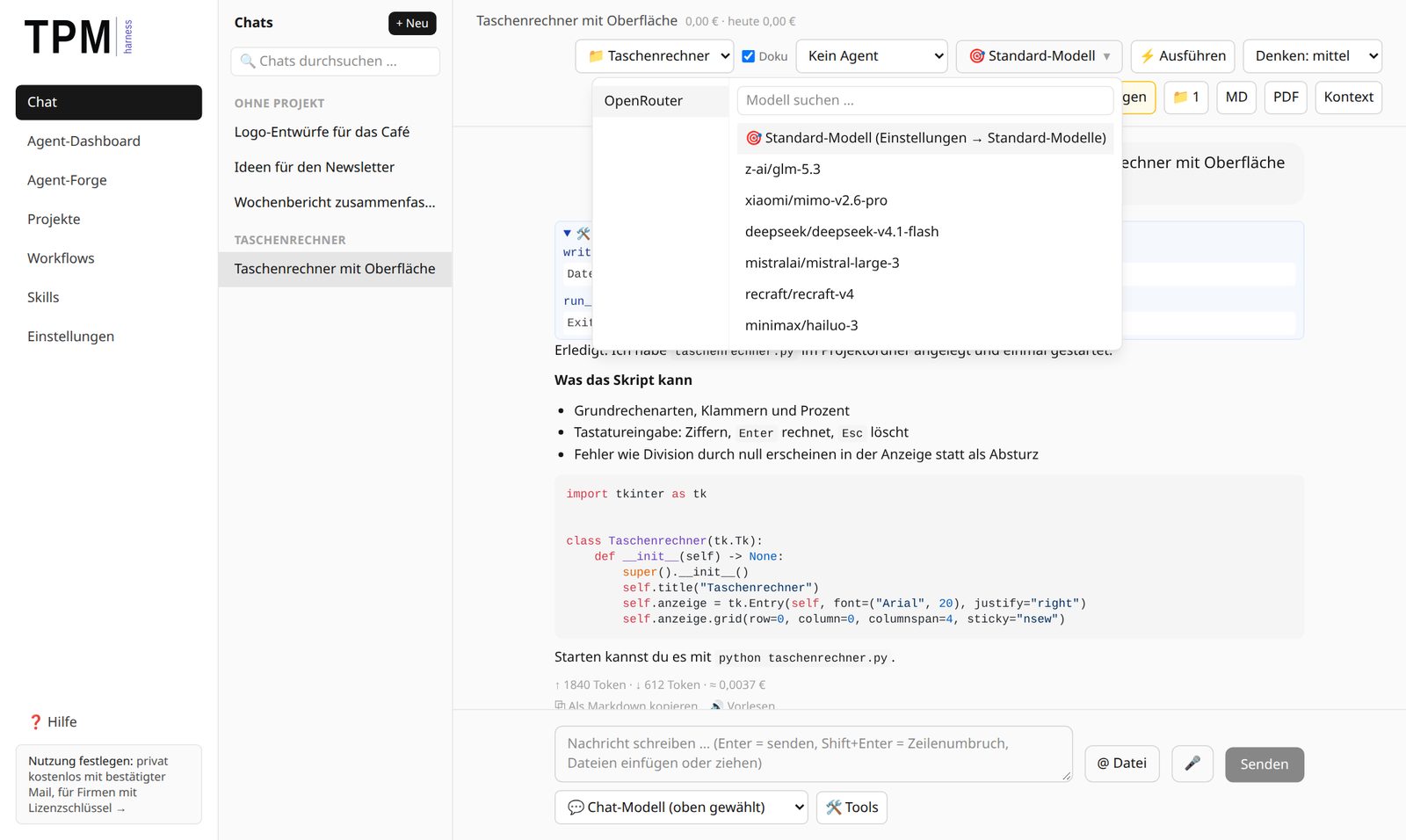The width and height of the screenshot is (1406, 840).
Task: Open the Agent-Dashboard sidebar page
Action: [109, 141]
